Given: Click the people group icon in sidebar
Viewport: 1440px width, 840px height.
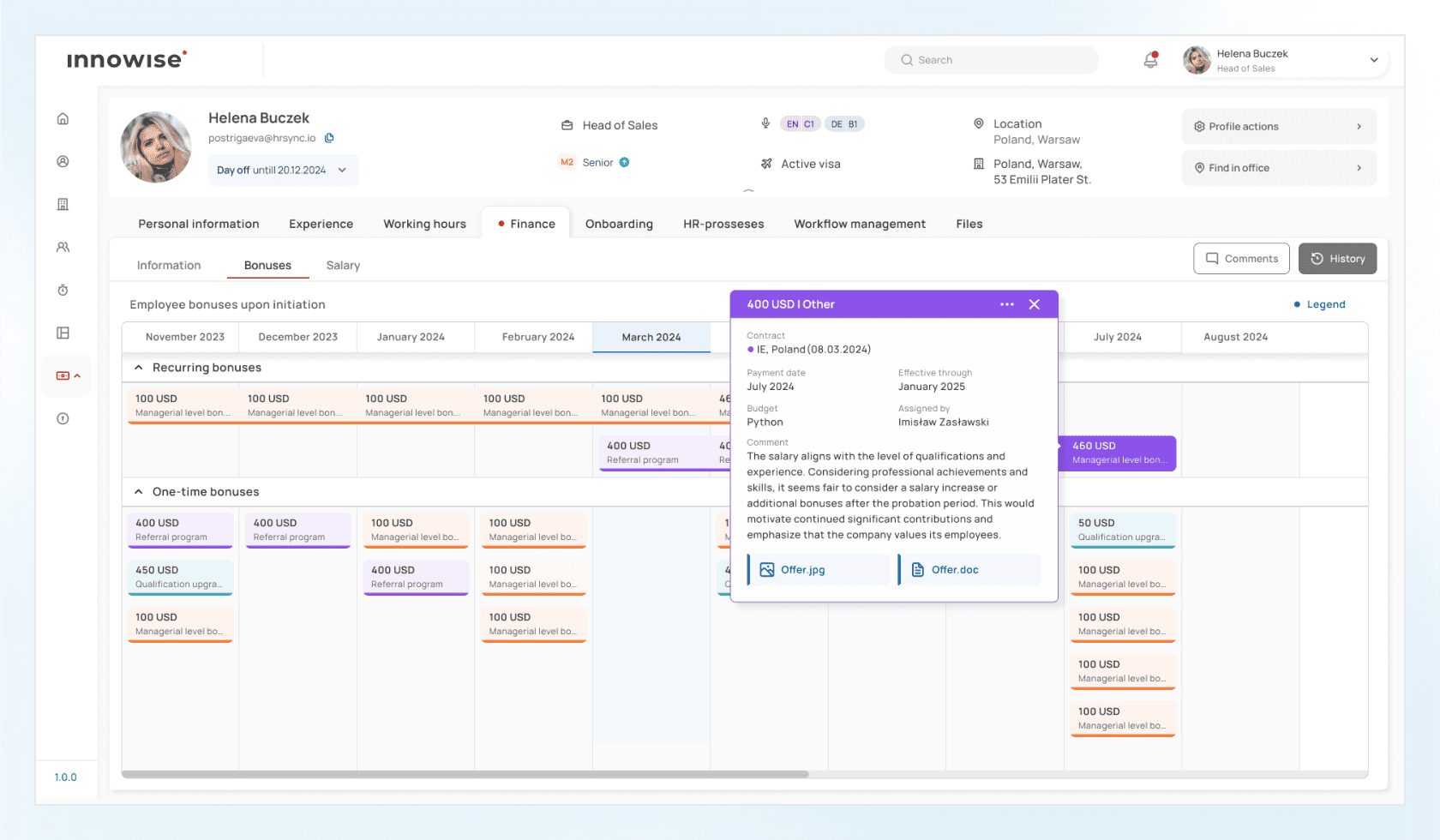Looking at the screenshot, I should 63,248.
